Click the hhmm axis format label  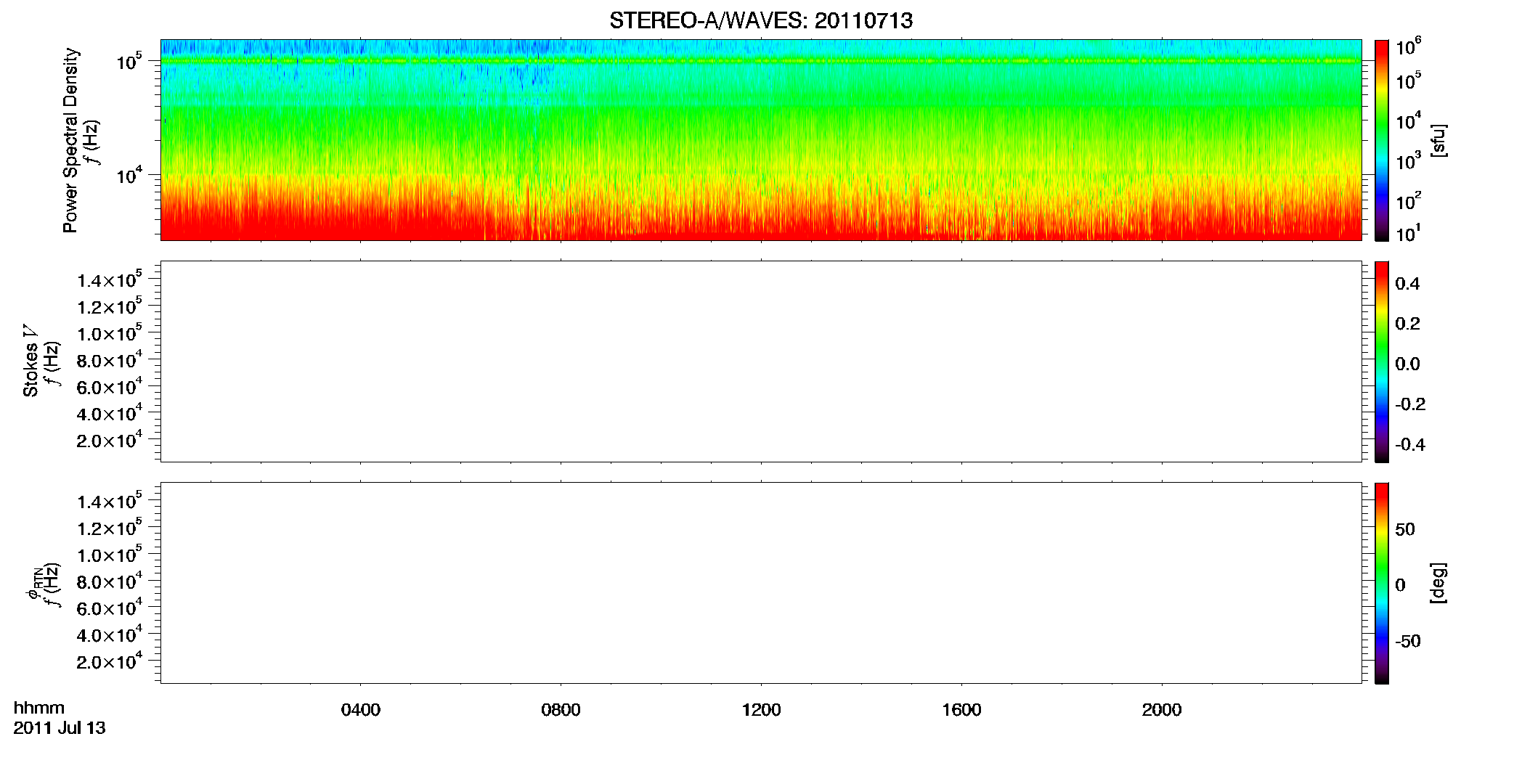[x=39, y=708]
